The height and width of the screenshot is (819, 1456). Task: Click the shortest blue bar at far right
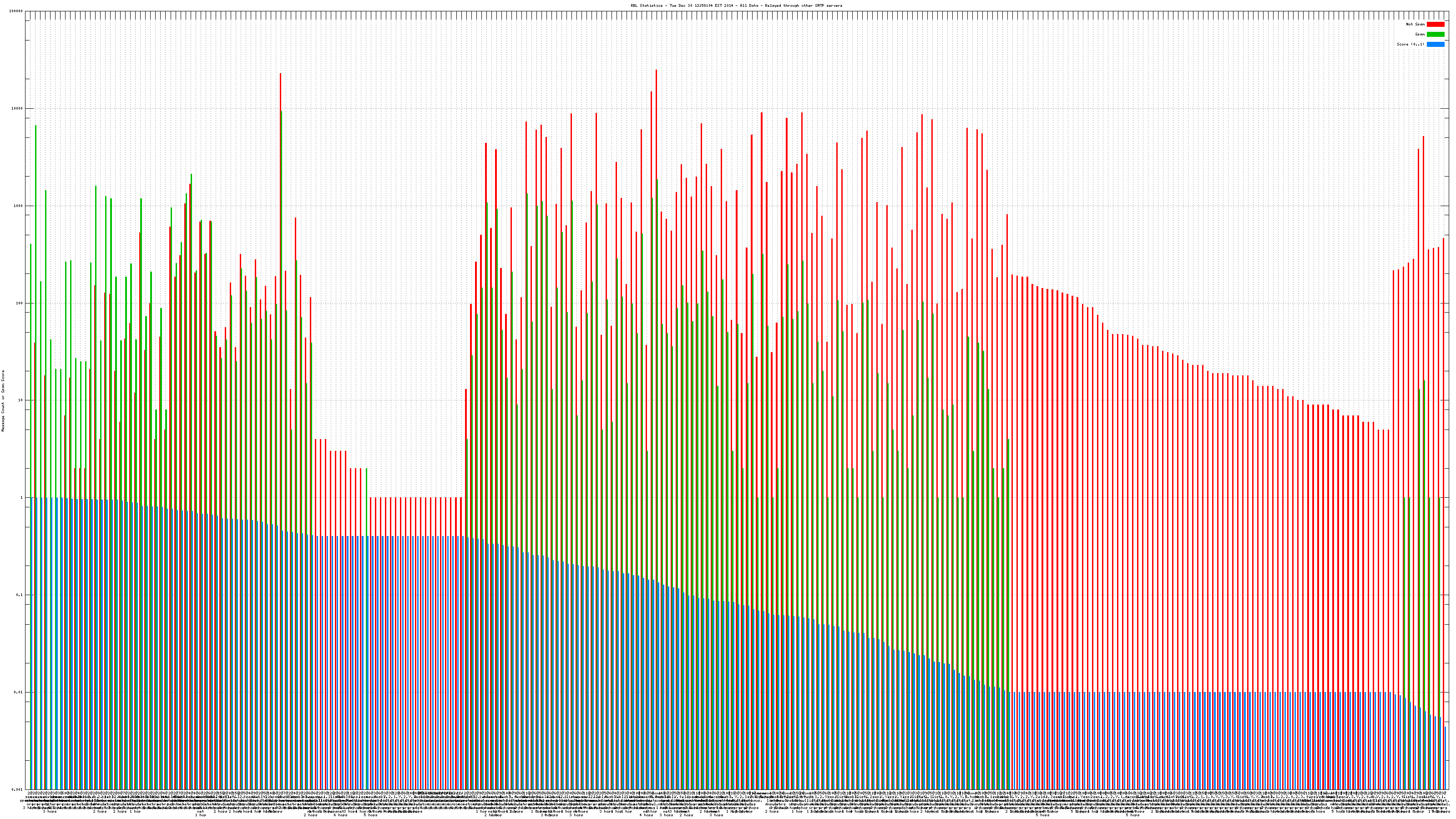click(1445, 758)
